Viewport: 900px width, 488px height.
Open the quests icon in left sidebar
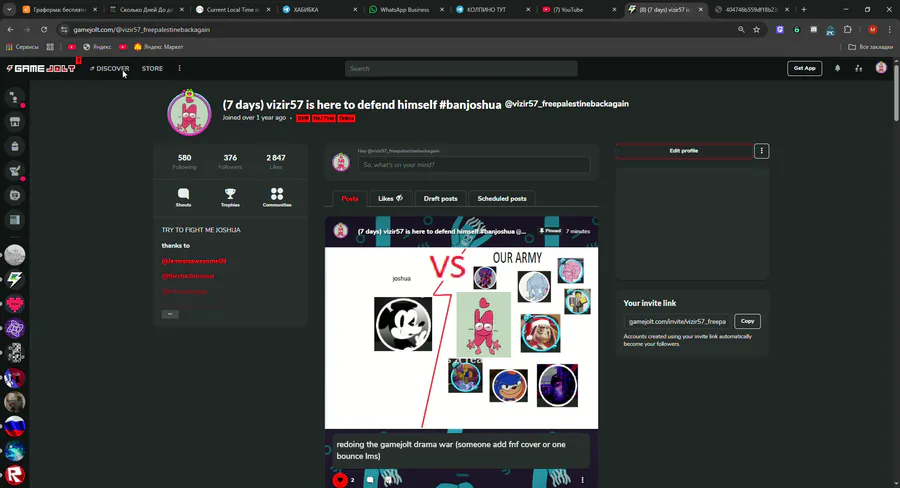point(15,171)
